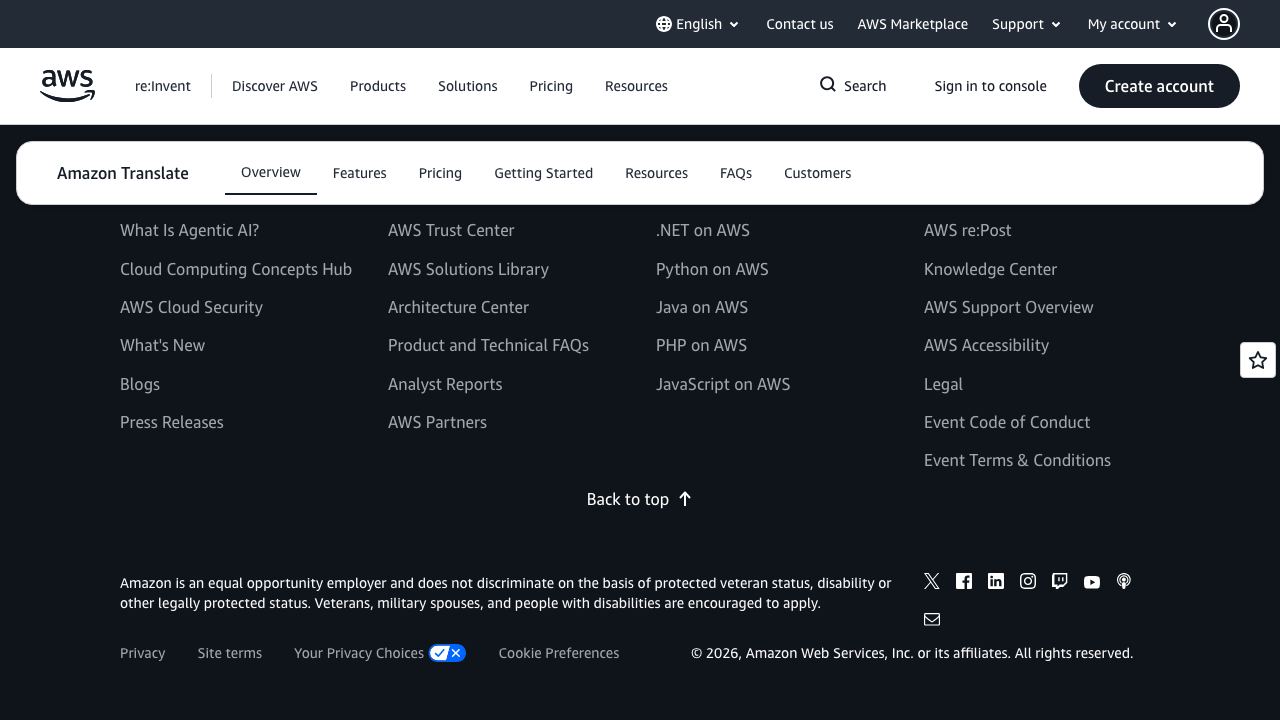This screenshot has height=720, width=1280.
Task: Open .NET on AWS link
Action: 703,230
